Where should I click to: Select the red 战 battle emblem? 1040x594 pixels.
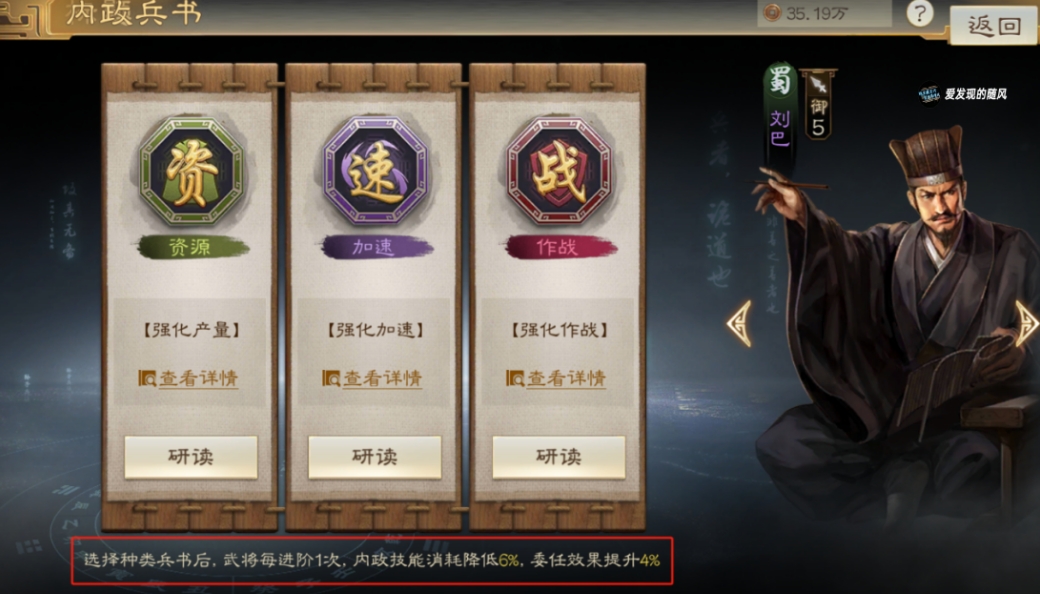pyautogui.click(x=558, y=171)
